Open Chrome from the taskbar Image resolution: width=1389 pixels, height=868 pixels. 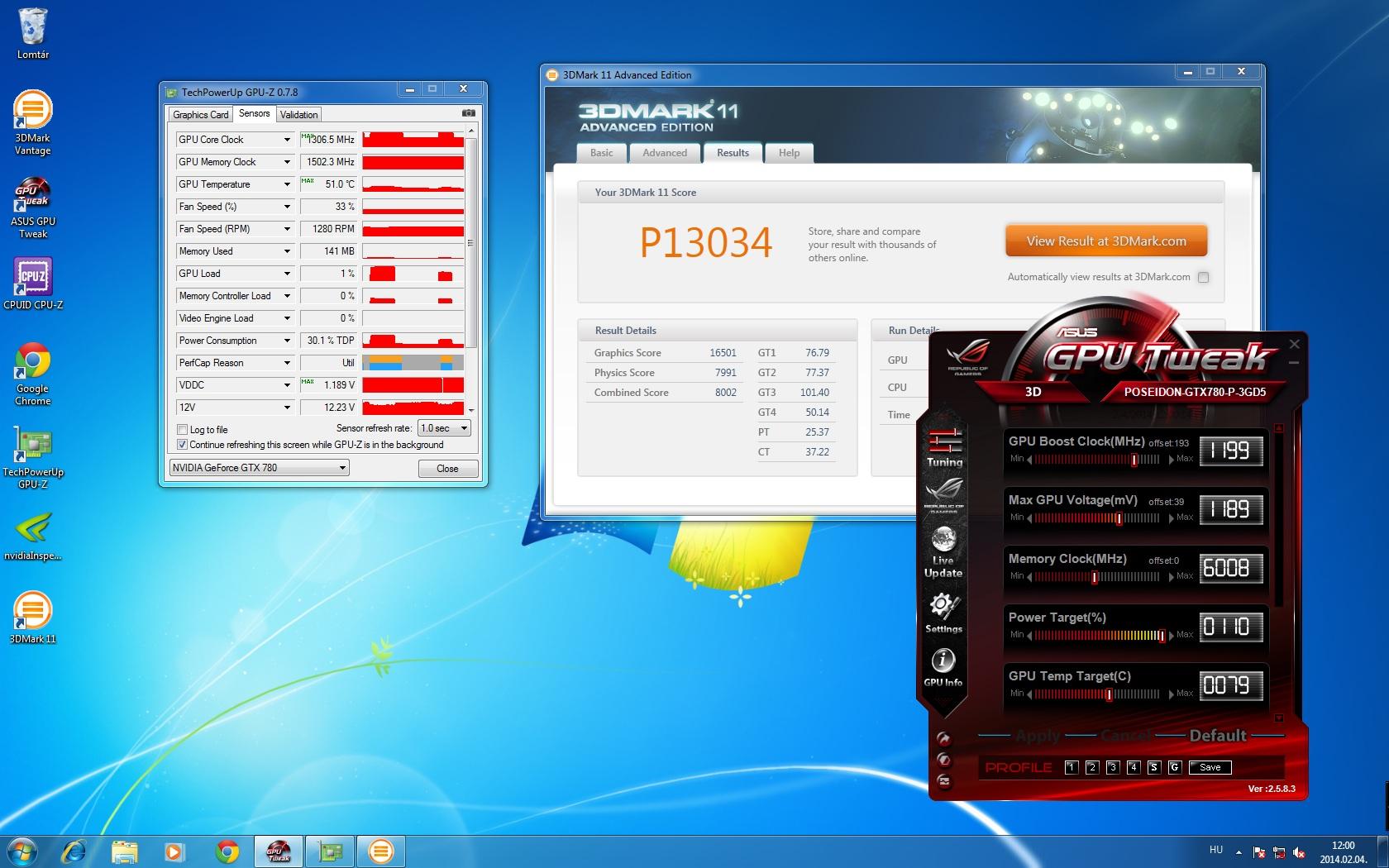(x=227, y=851)
